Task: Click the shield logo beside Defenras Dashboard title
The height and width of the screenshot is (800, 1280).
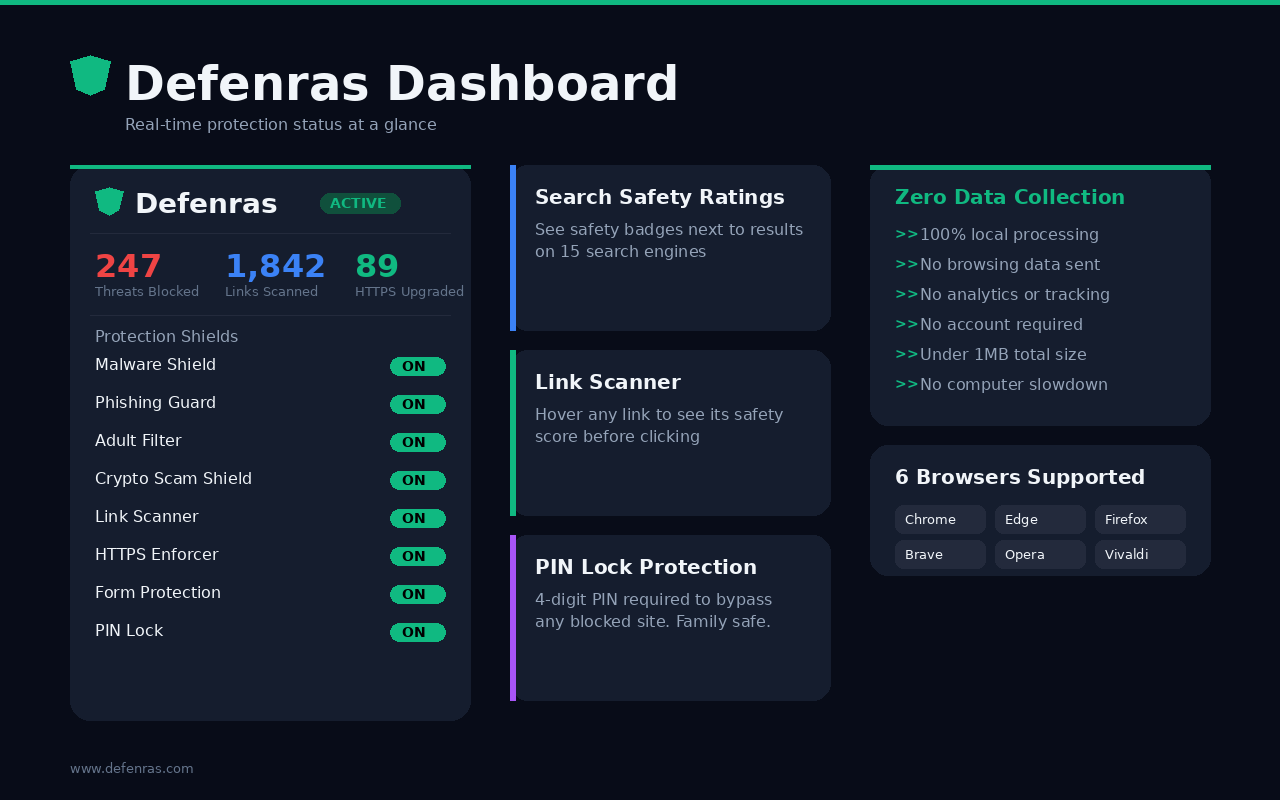Action: 90,76
